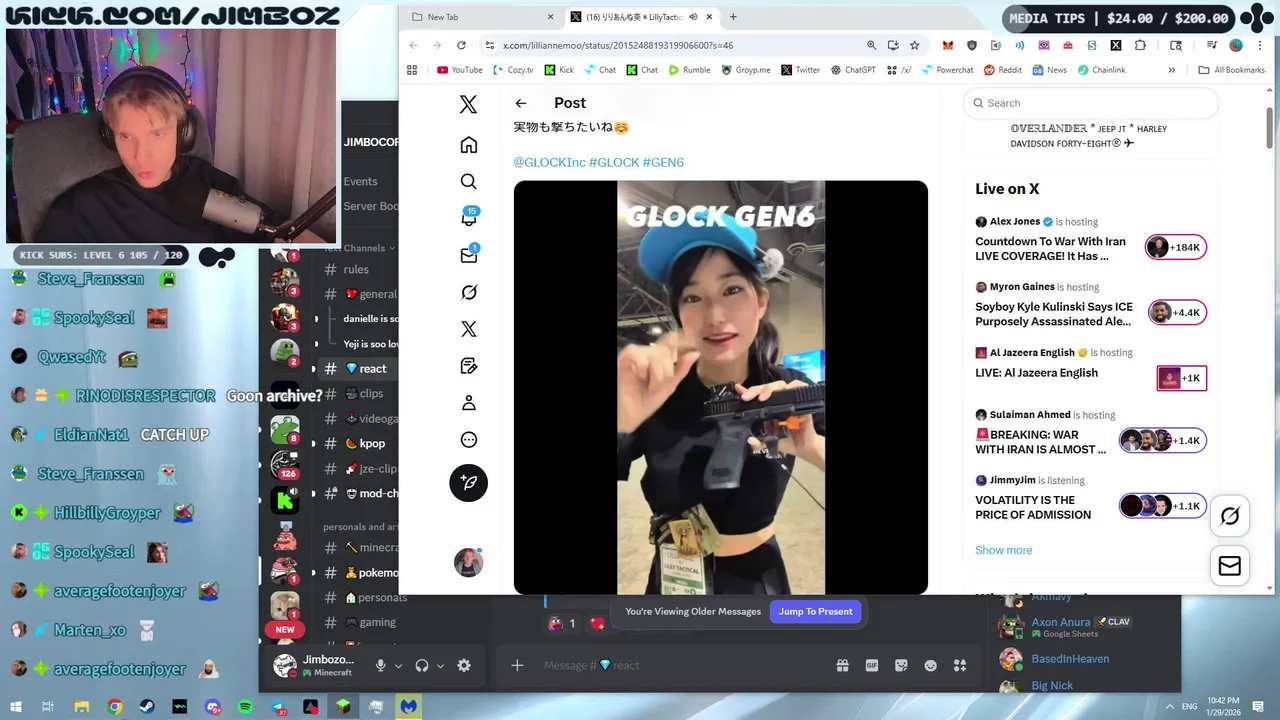Mute the tab audio speaker icon

pos(693,17)
